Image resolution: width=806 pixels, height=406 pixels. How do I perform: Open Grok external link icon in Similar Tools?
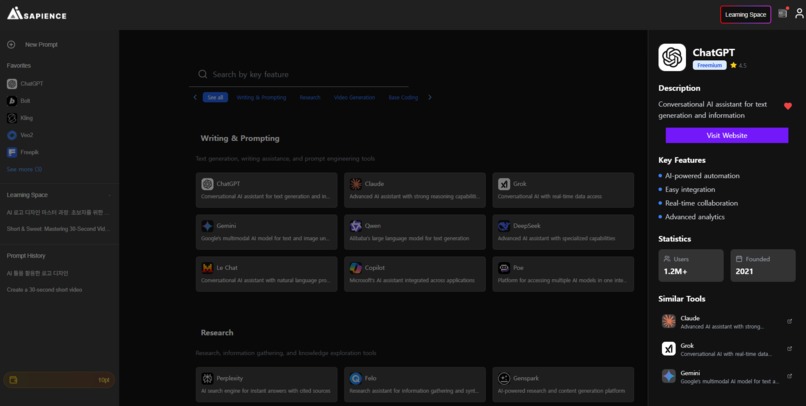790,349
